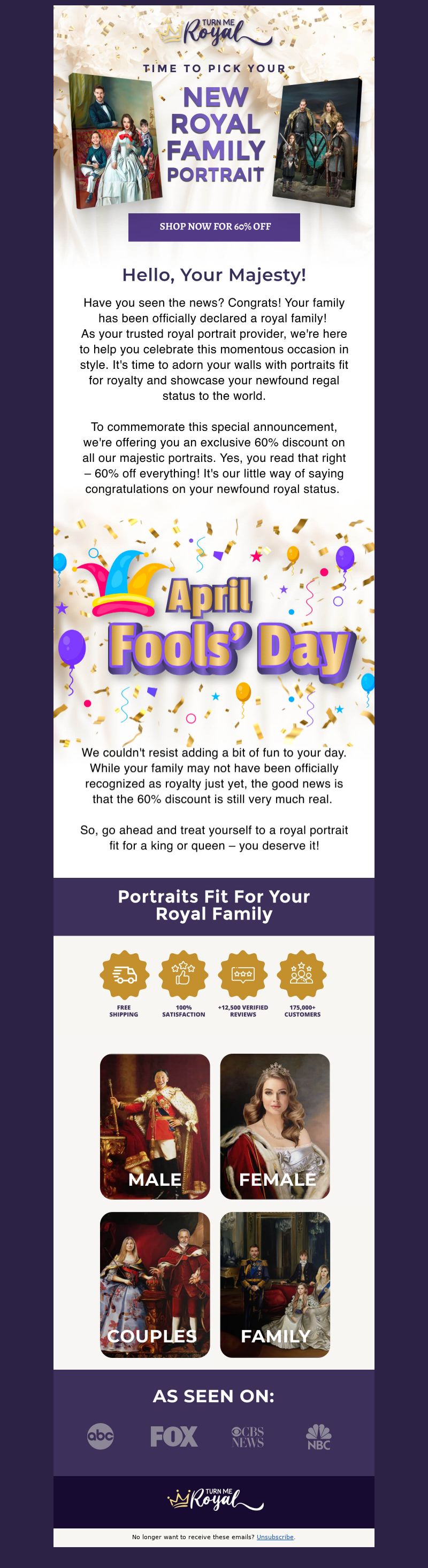Image resolution: width=428 pixels, height=1568 pixels.
Task: Open the Family portraits category
Action: coord(275,1284)
